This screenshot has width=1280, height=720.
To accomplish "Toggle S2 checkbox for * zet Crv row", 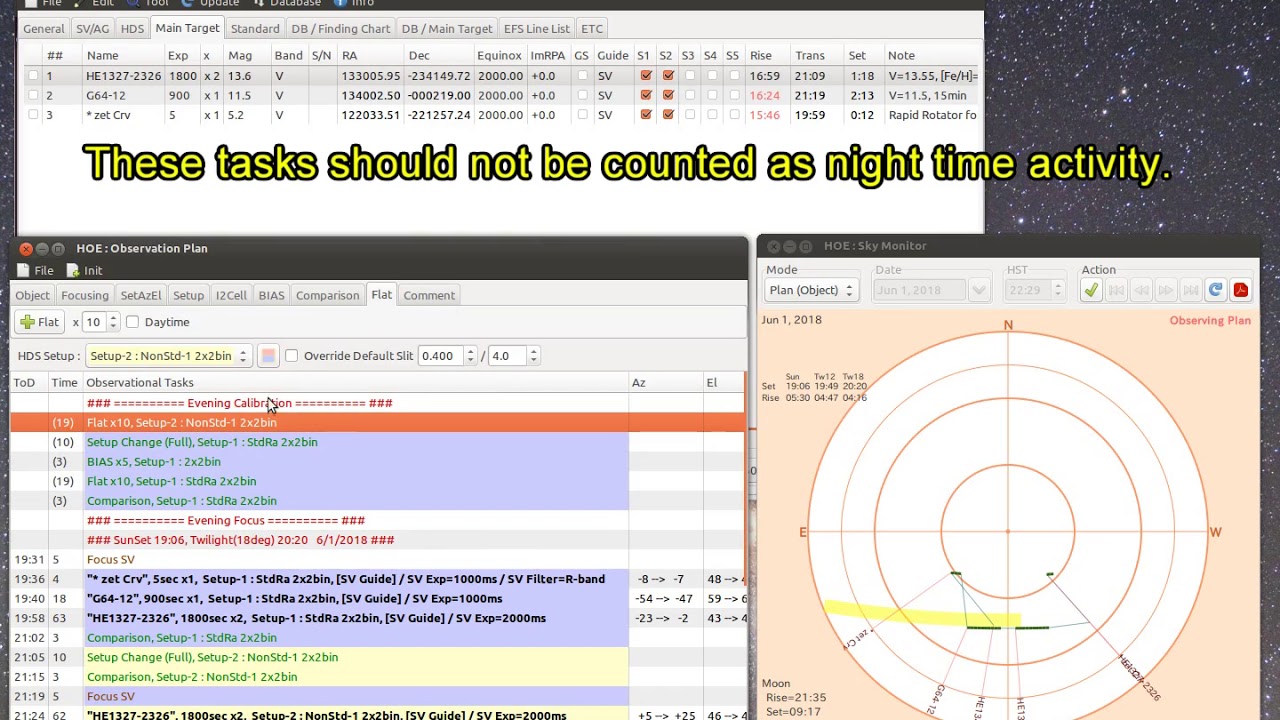I will click(x=668, y=115).
